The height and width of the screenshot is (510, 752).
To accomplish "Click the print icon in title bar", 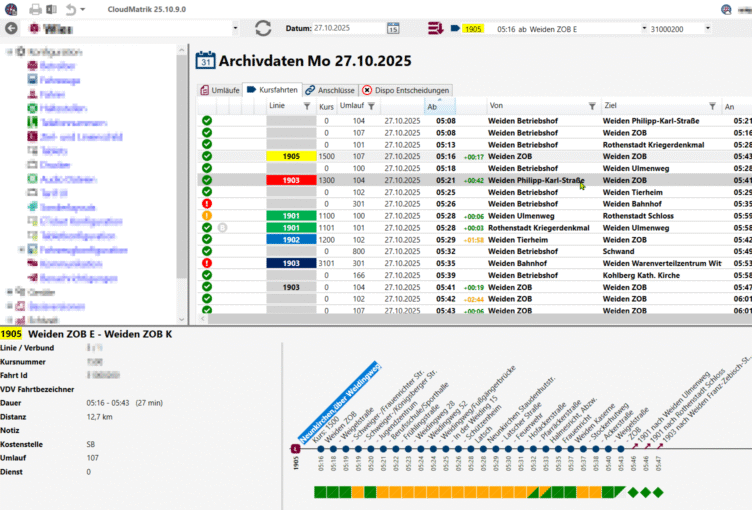I will 35,9.
